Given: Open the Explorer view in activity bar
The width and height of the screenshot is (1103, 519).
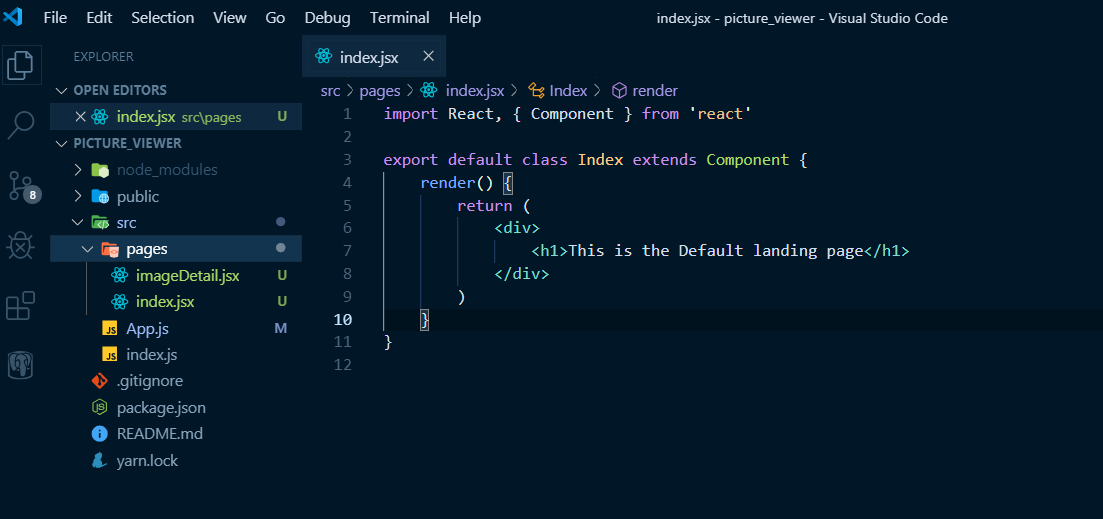Looking at the screenshot, I should coord(20,65).
